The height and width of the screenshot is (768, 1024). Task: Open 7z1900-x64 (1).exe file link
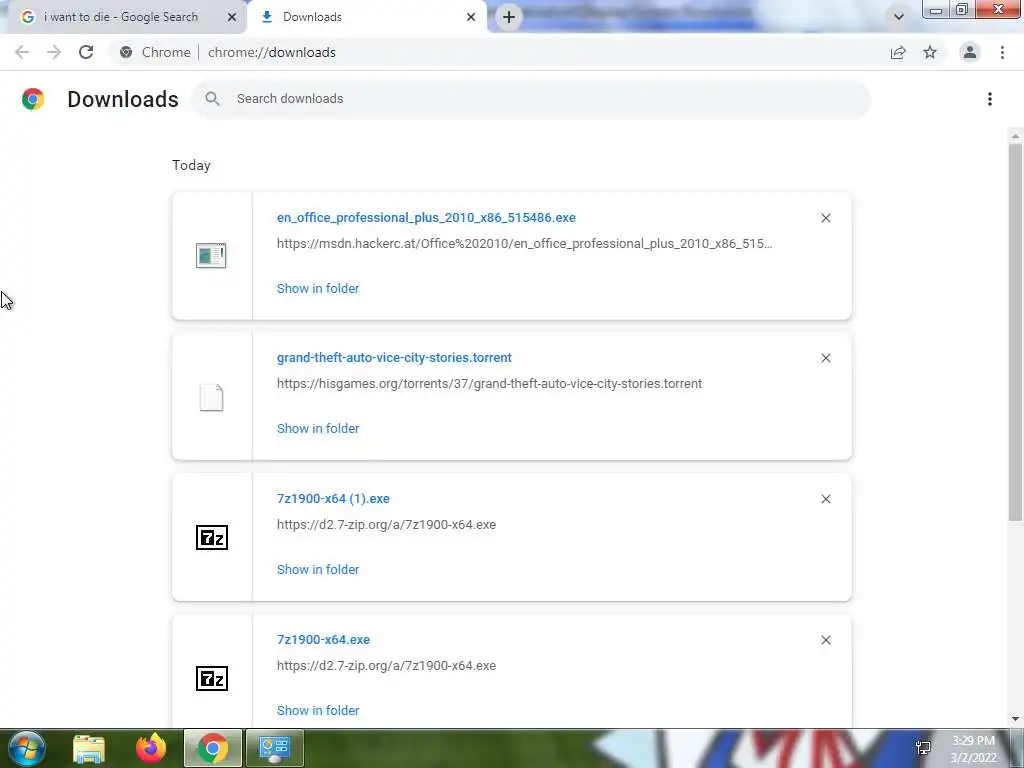[333, 498]
